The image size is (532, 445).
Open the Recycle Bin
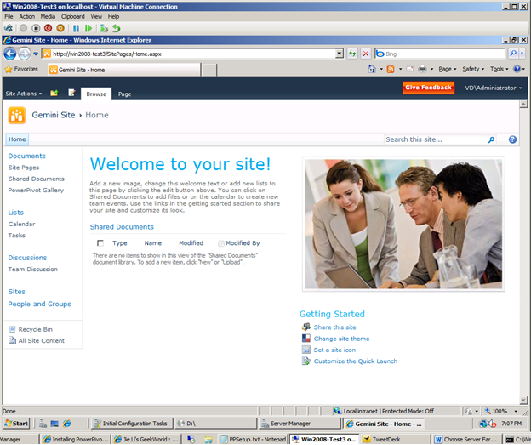click(x=35, y=329)
